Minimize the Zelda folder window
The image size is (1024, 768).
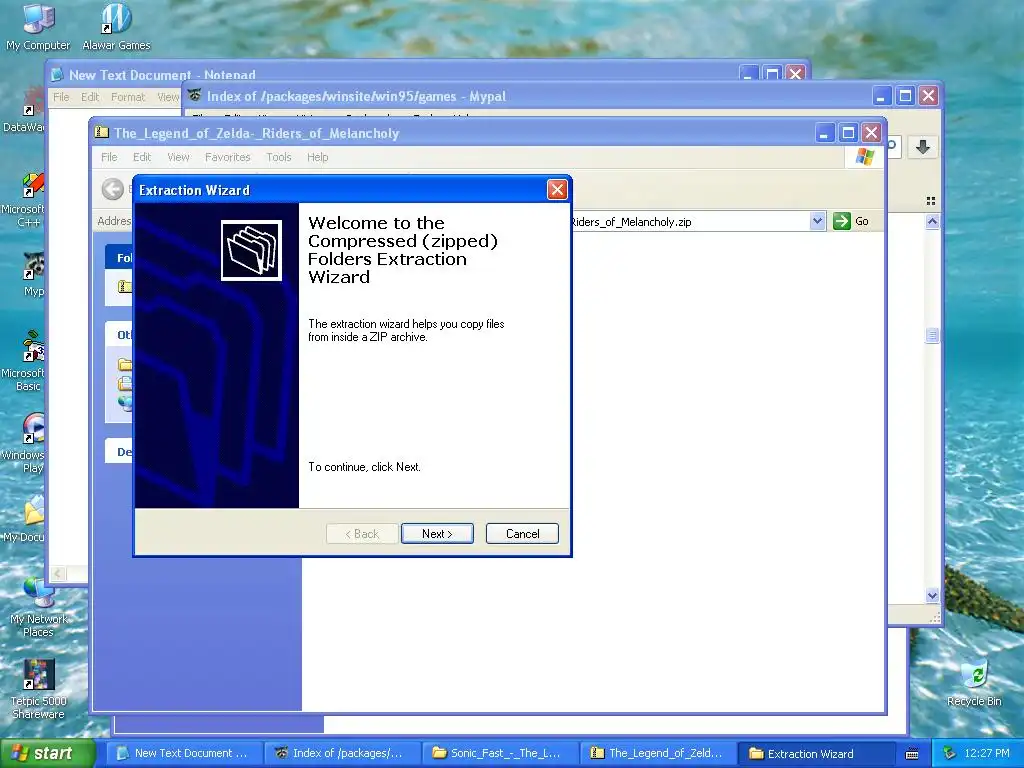tap(825, 133)
